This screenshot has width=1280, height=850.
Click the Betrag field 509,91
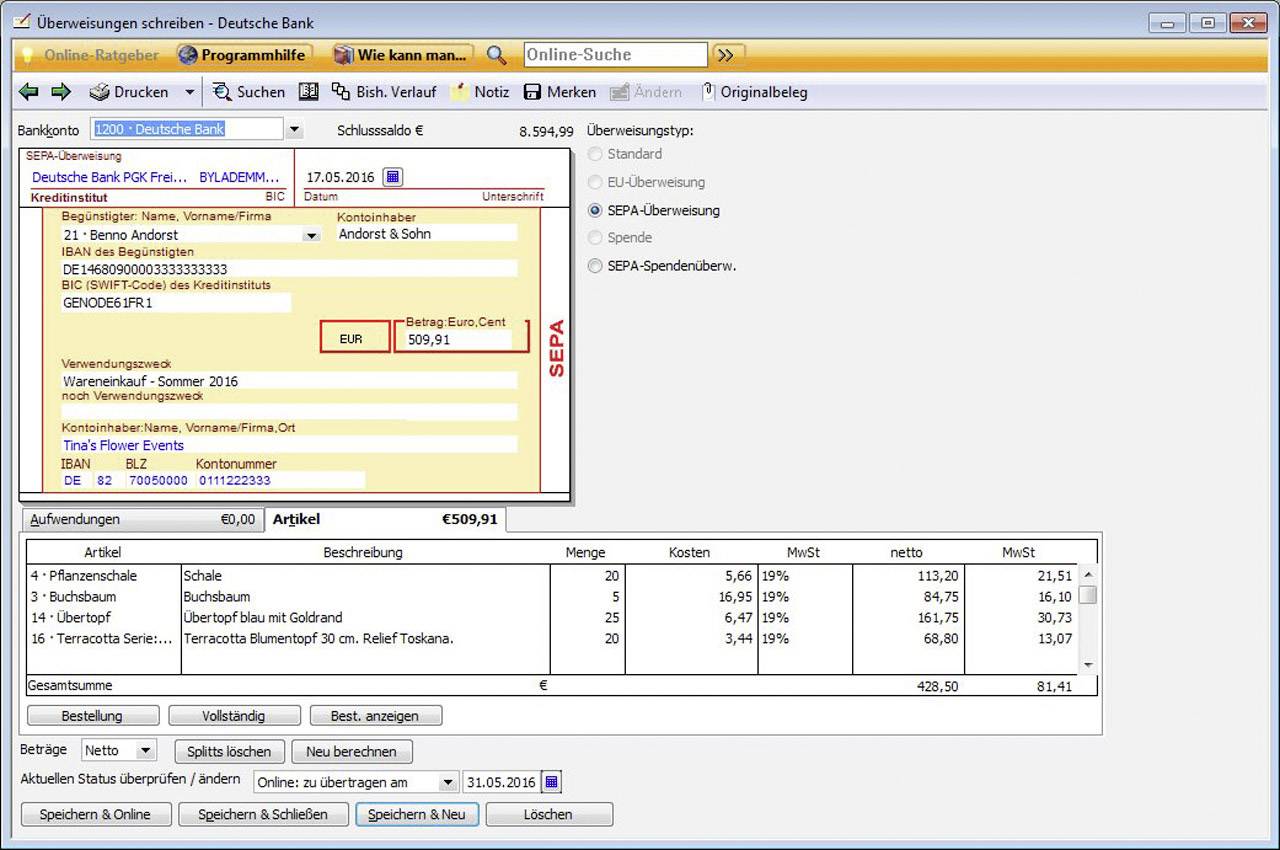(x=460, y=339)
